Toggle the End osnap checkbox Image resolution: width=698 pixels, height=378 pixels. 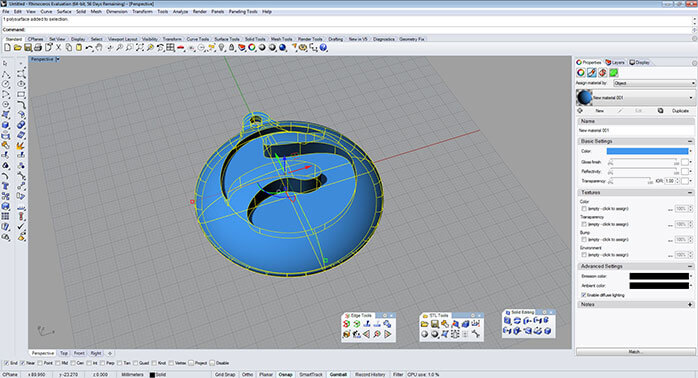pyautogui.click(x=6, y=363)
